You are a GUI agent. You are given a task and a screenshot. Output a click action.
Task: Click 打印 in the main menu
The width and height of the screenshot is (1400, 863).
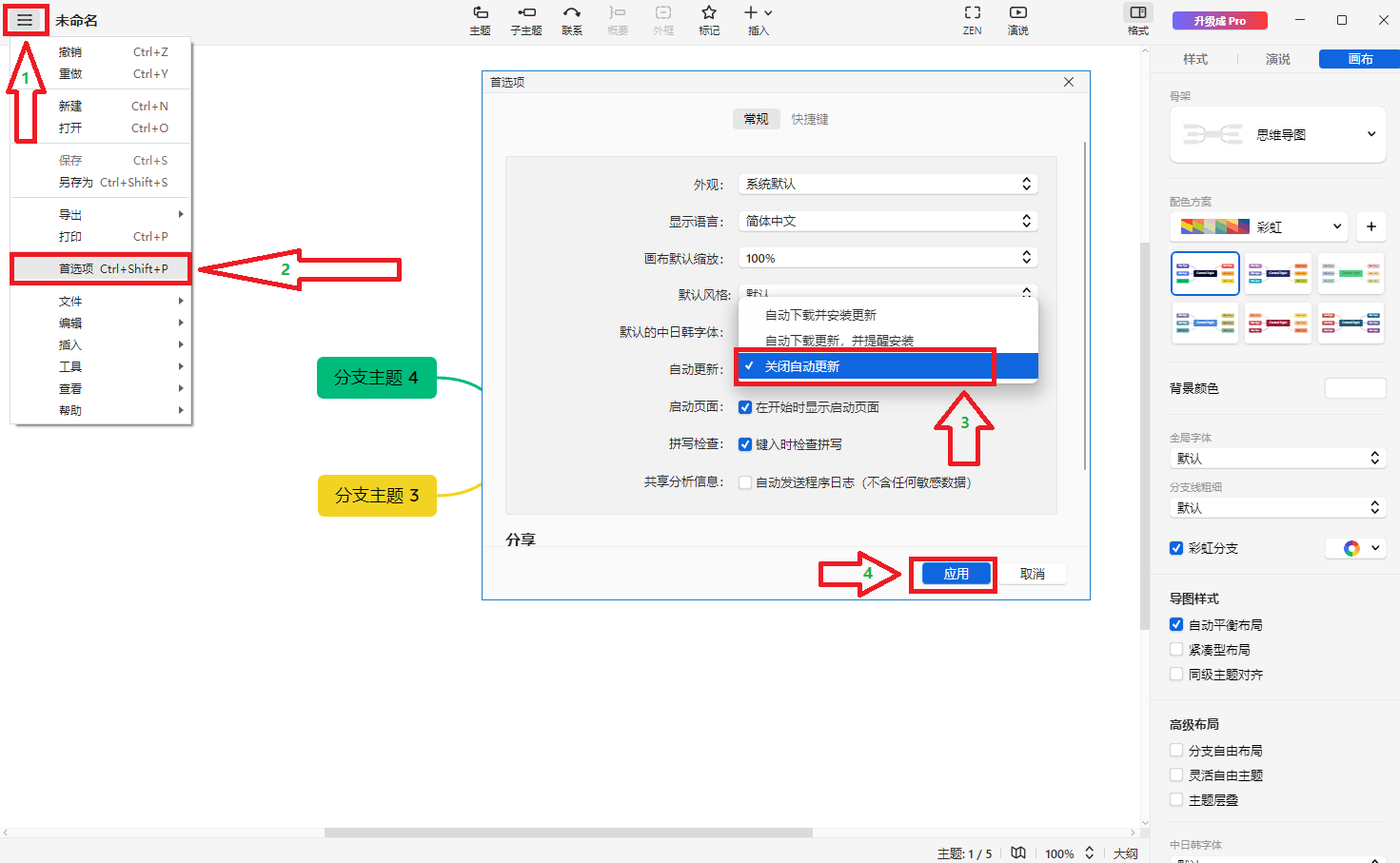click(x=101, y=237)
